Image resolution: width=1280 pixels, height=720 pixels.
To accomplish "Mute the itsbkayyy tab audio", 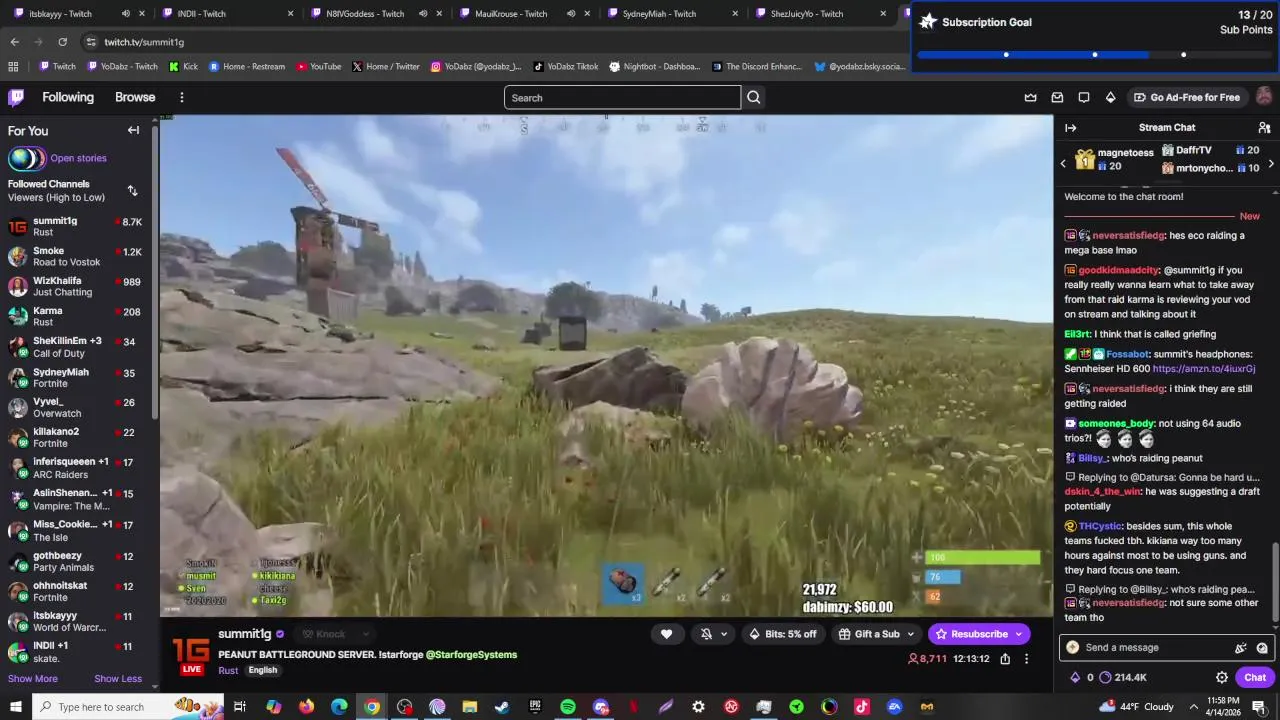I will click(x=125, y=14).
